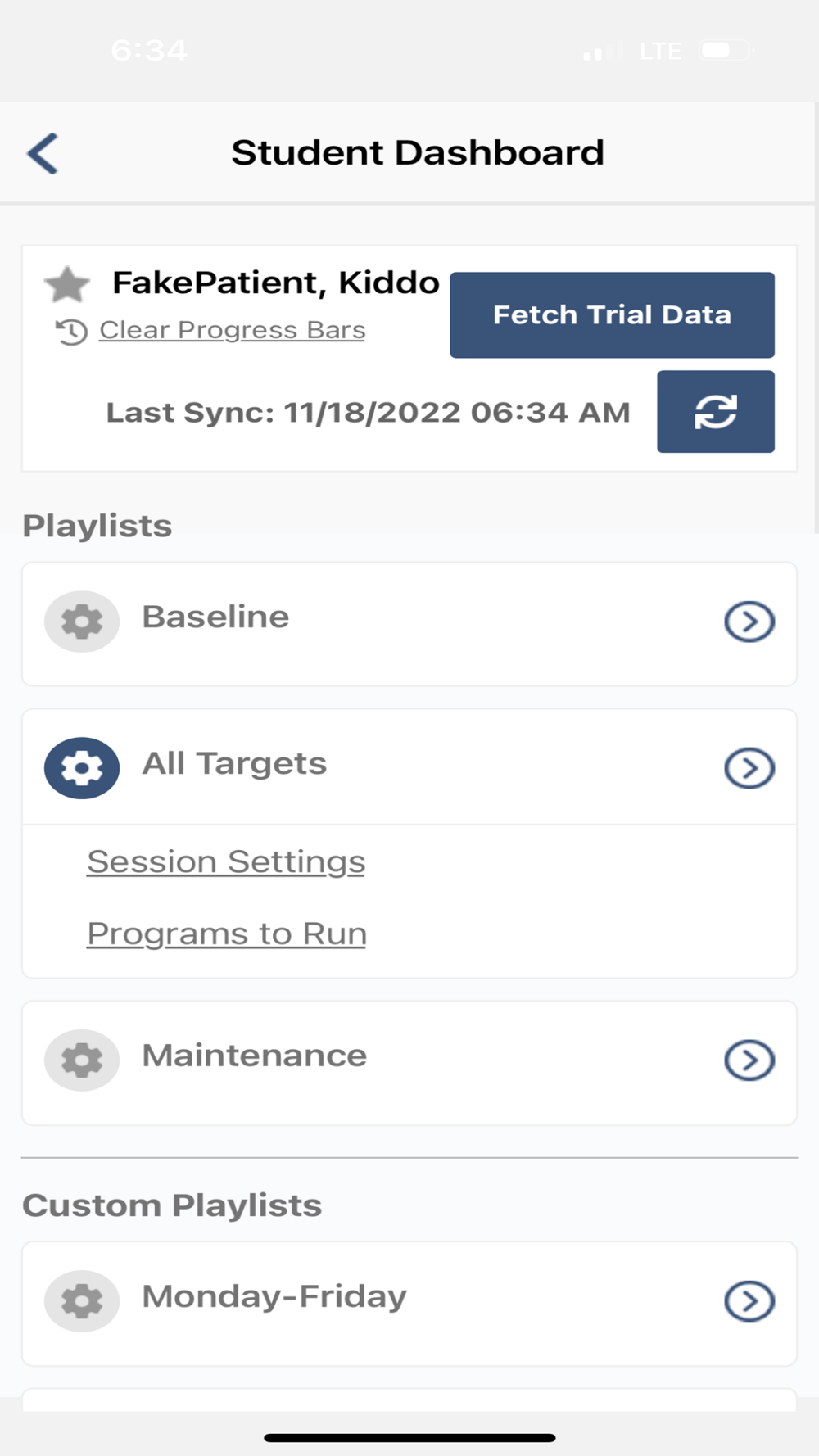Open Monday-Friday playlist with arrow chevron
The image size is (819, 1456).
pos(749,1300)
